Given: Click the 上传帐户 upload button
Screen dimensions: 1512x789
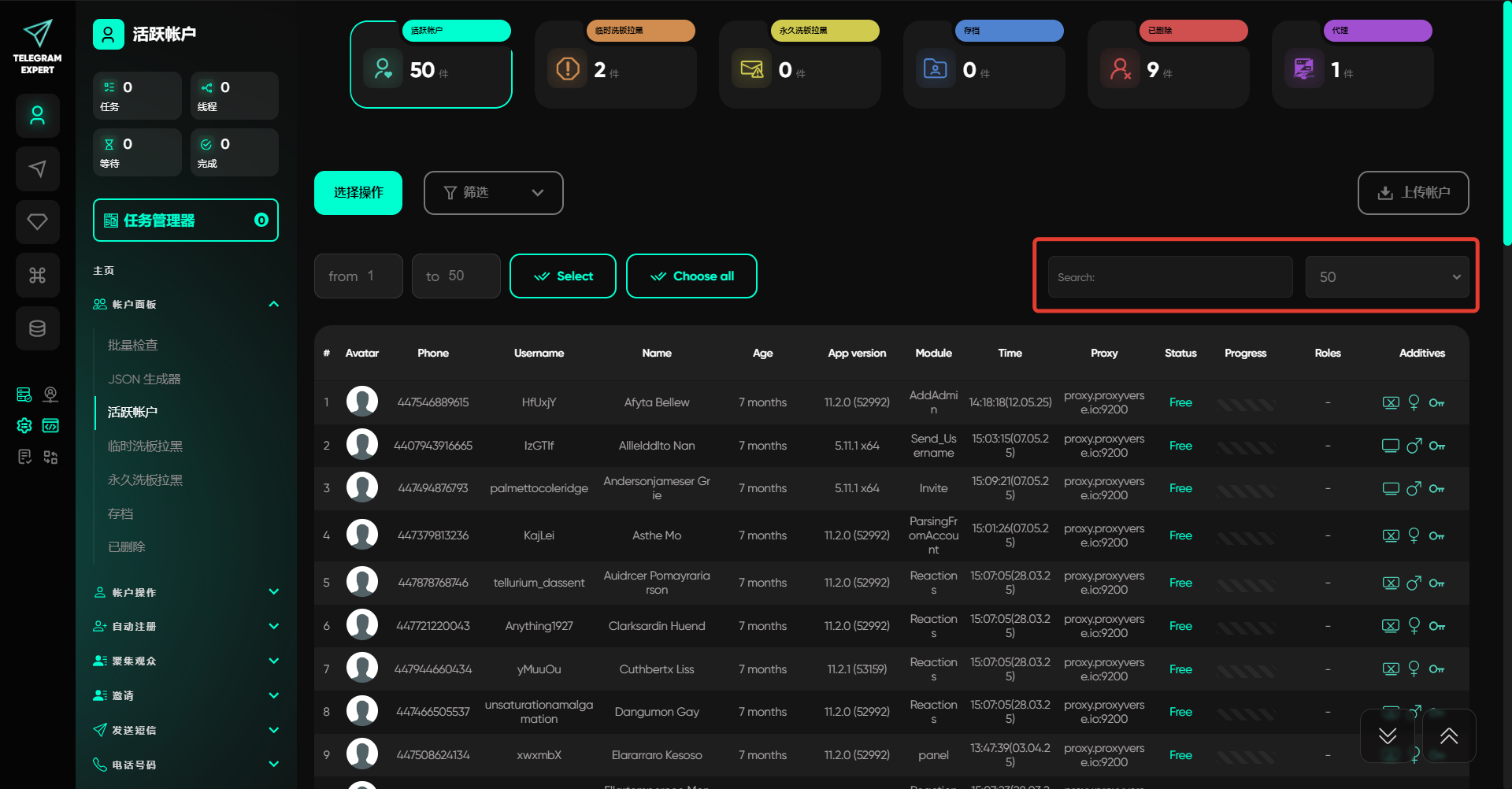Looking at the screenshot, I should click(1413, 193).
